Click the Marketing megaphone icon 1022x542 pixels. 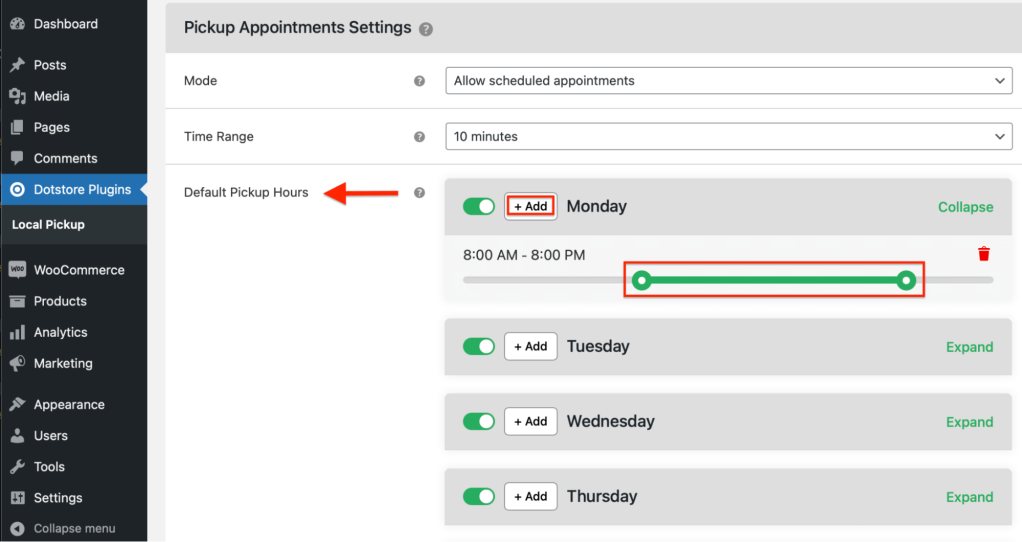click(x=17, y=363)
